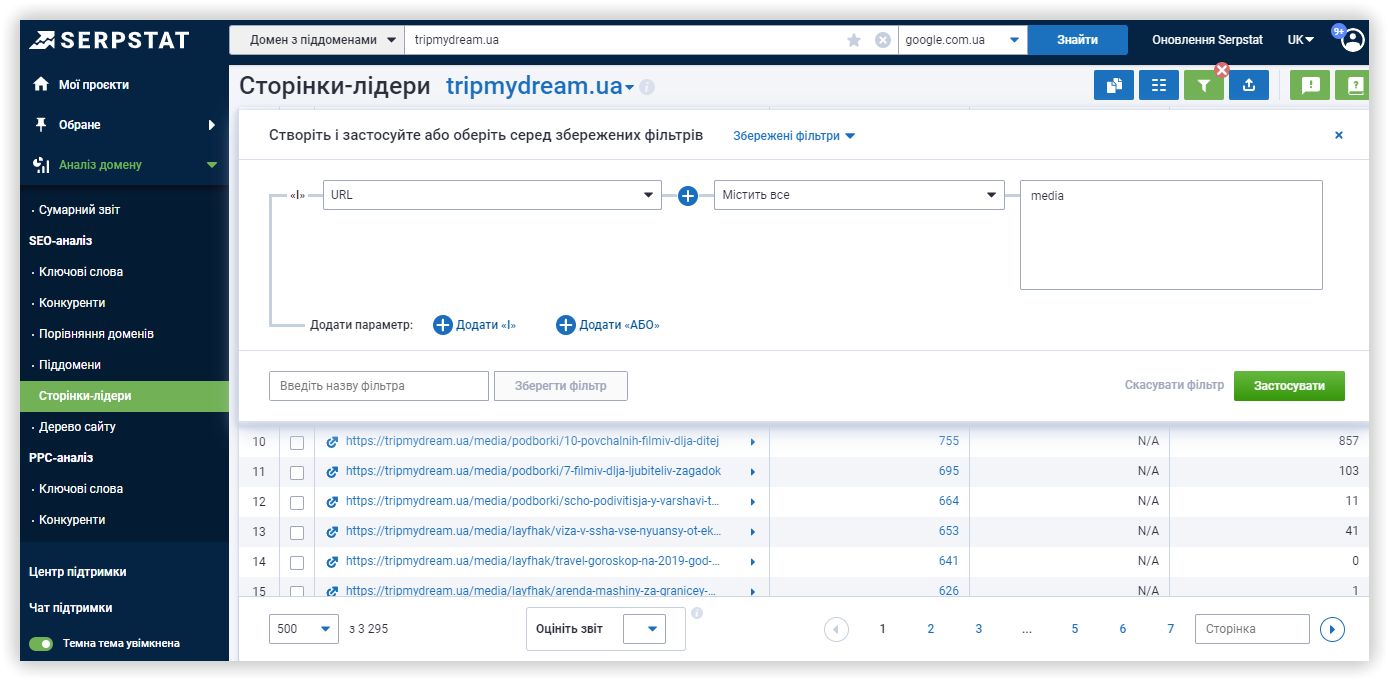
Task: Open Сумарний звіт sidebar item
Action: click(79, 210)
